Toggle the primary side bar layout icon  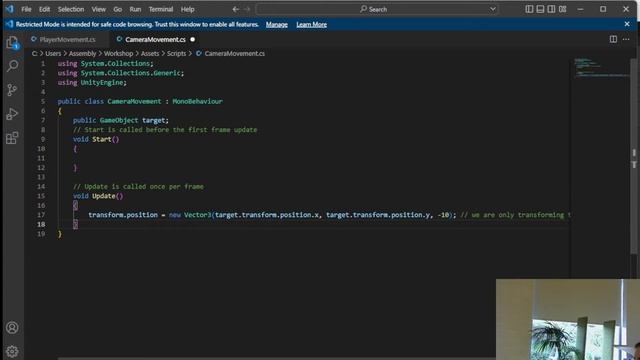tap(529, 9)
